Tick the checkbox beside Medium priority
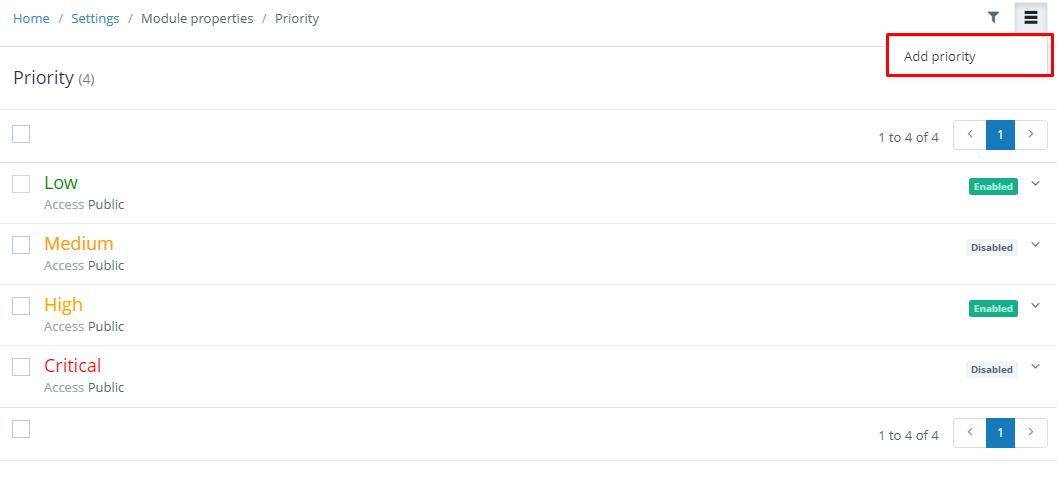This screenshot has width=1057, height=489. tap(21, 245)
